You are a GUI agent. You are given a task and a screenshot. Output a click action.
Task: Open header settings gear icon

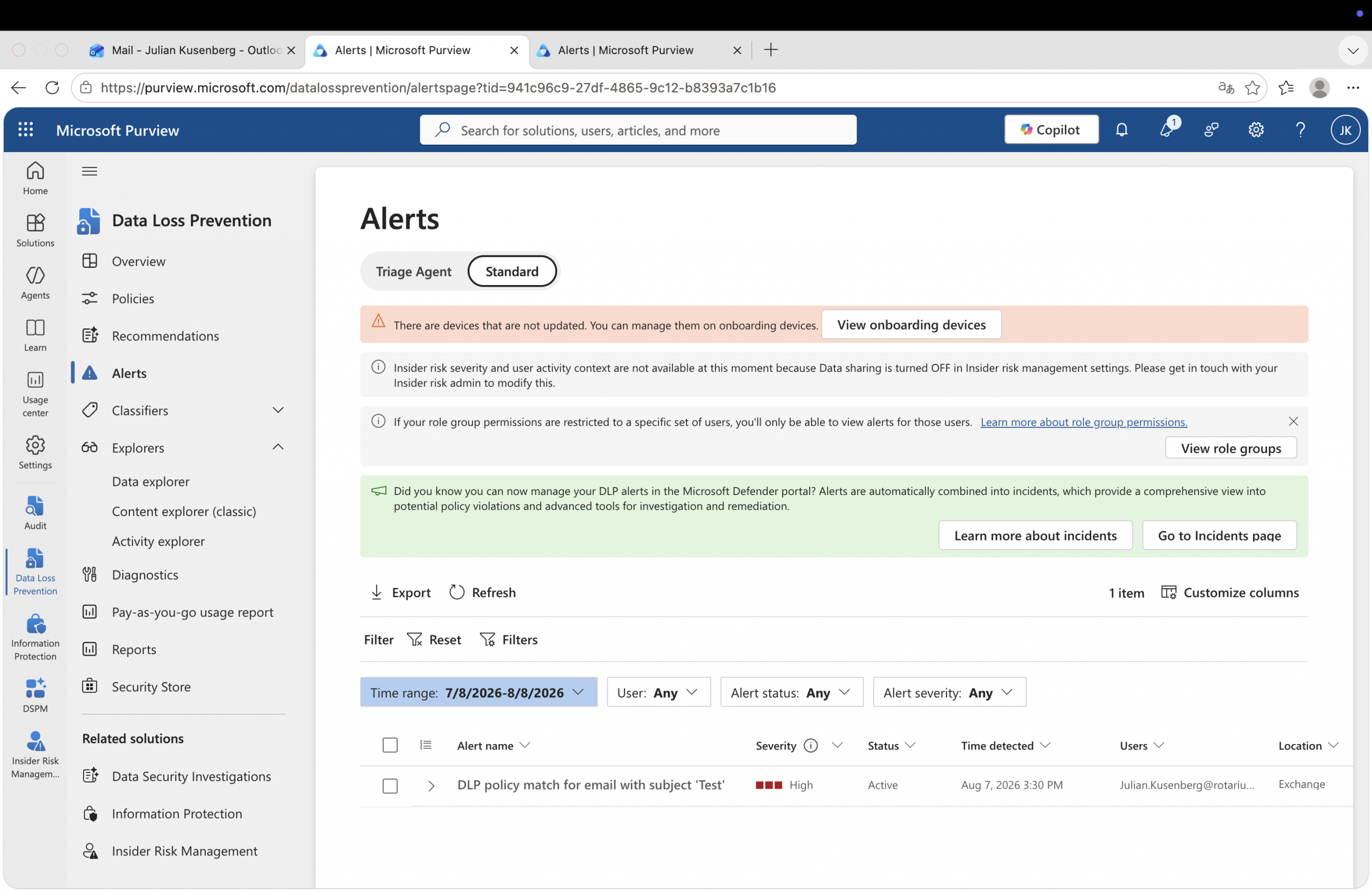[x=1256, y=130]
